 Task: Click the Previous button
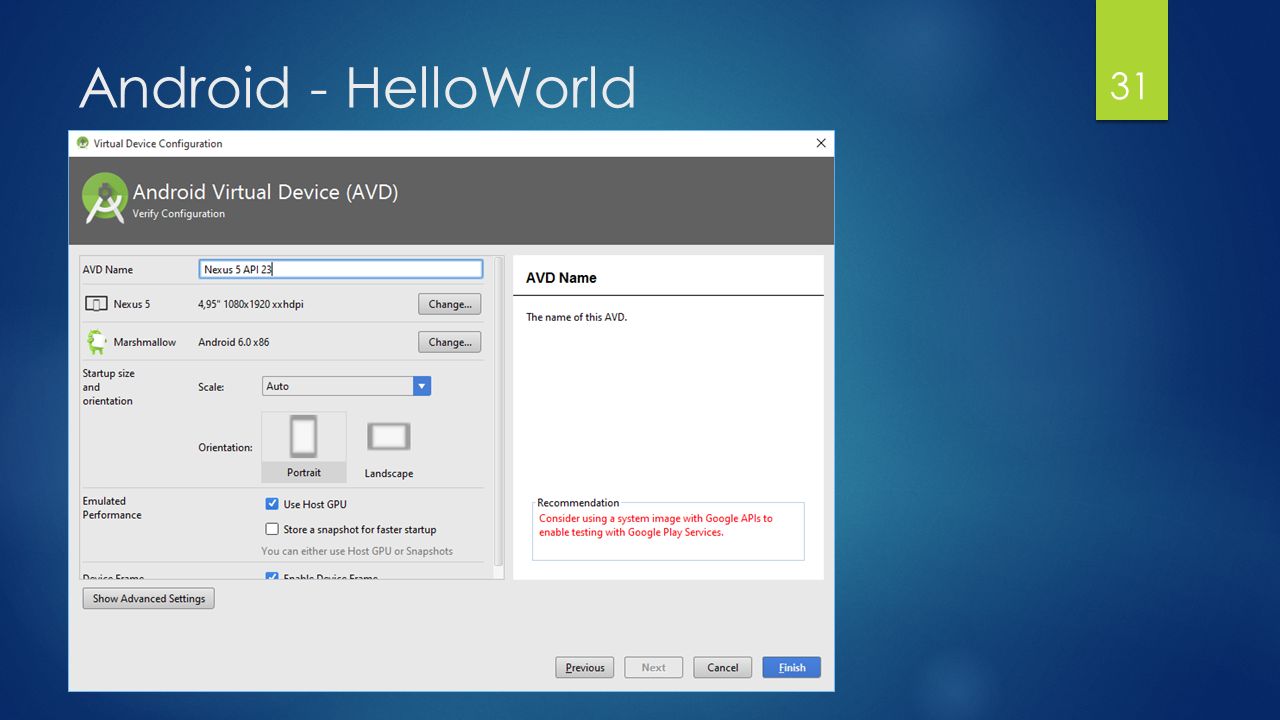585,667
